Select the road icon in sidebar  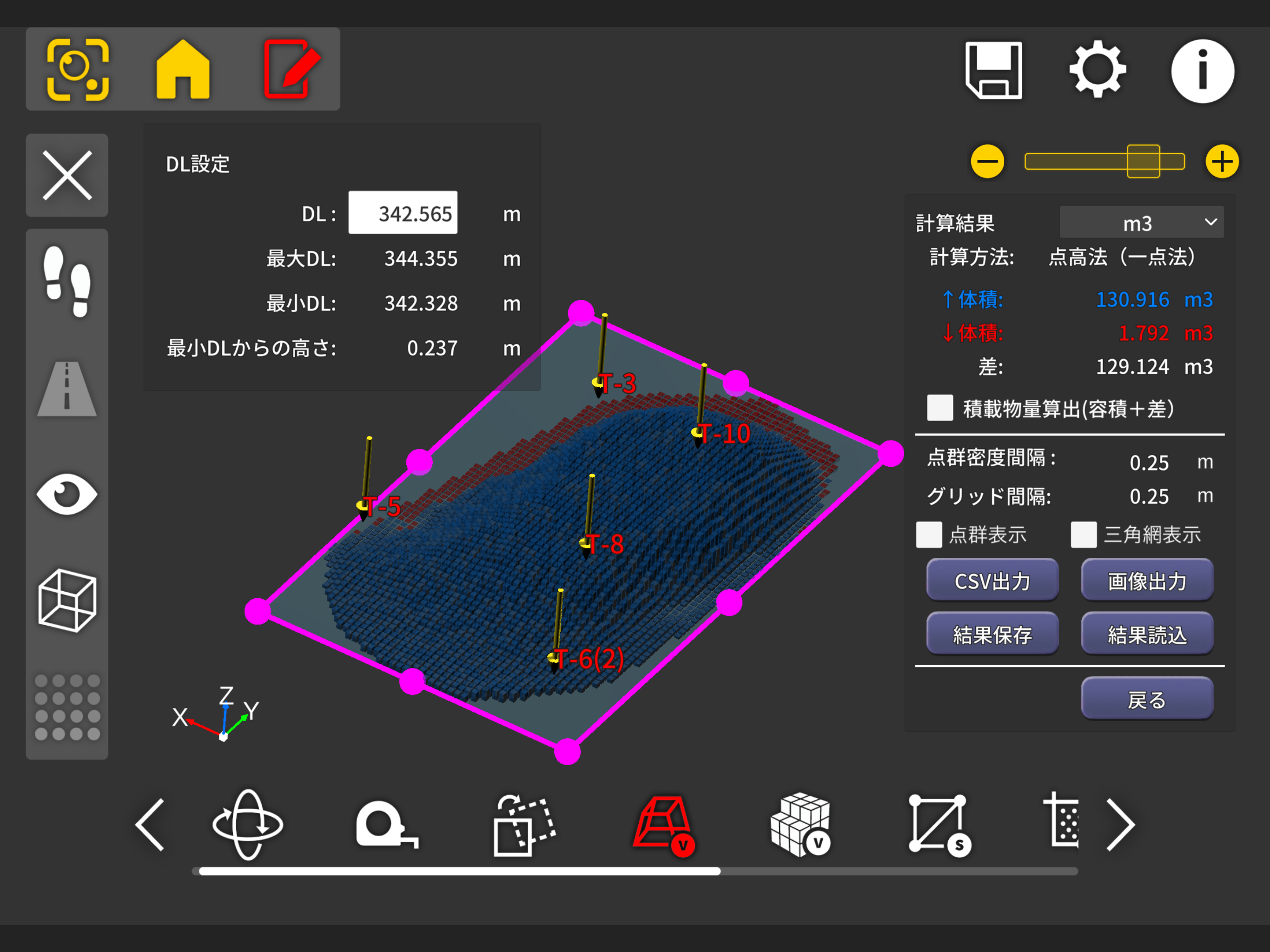pyautogui.click(x=67, y=388)
